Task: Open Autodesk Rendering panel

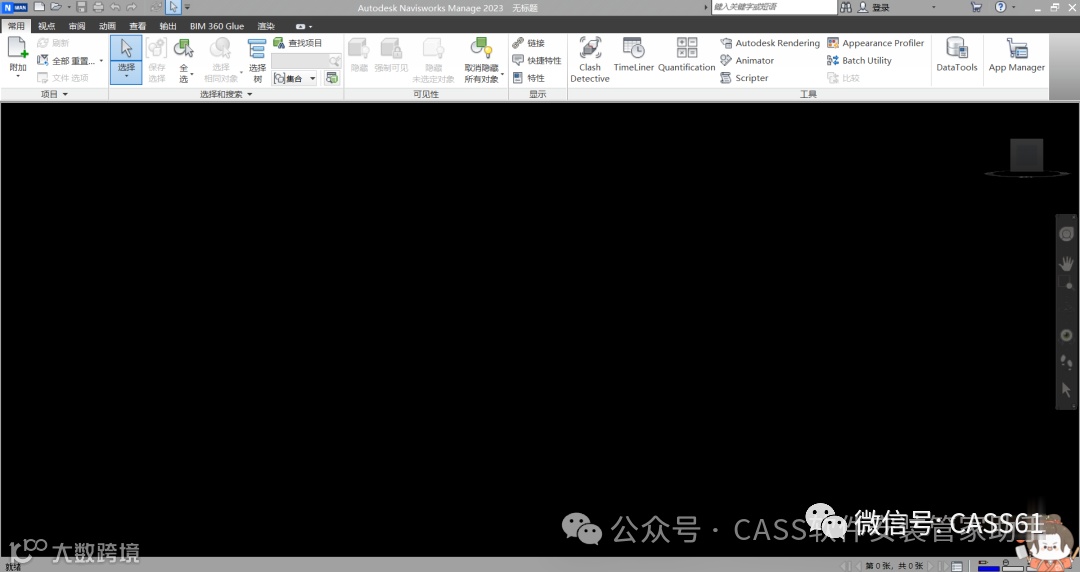Action: tap(770, 43)
